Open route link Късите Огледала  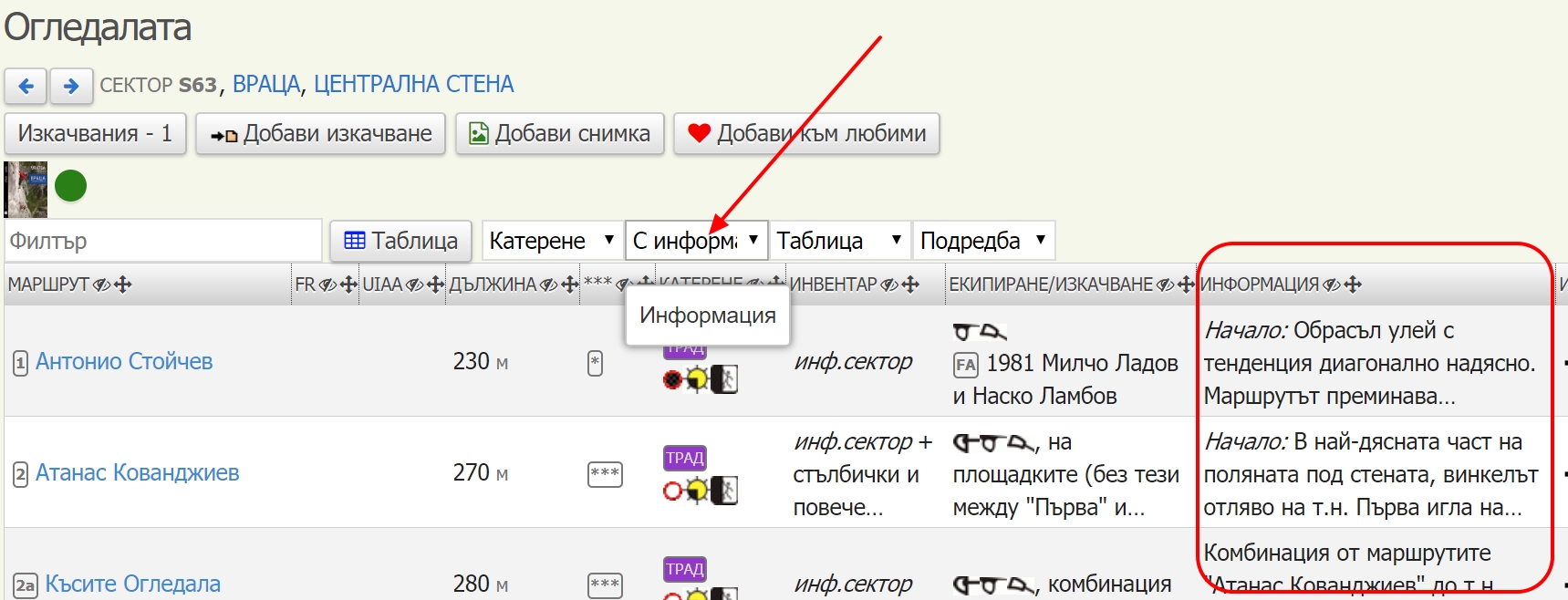133,584
